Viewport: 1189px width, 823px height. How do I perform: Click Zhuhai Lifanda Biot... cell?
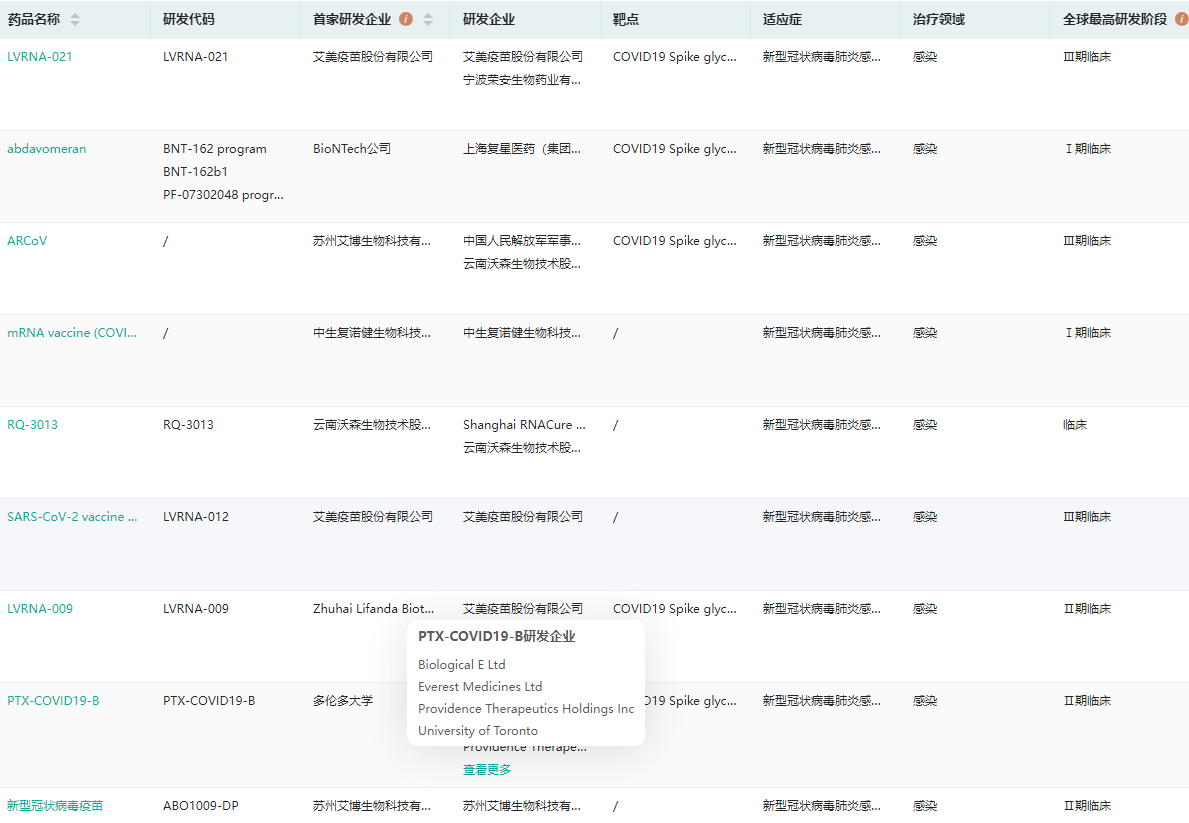pyautogui.click(x=373, y=608)
